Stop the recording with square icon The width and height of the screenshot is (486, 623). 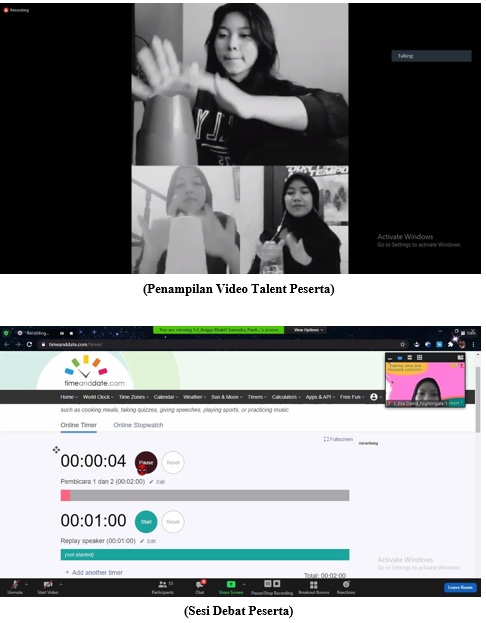[x=277, y=583]
